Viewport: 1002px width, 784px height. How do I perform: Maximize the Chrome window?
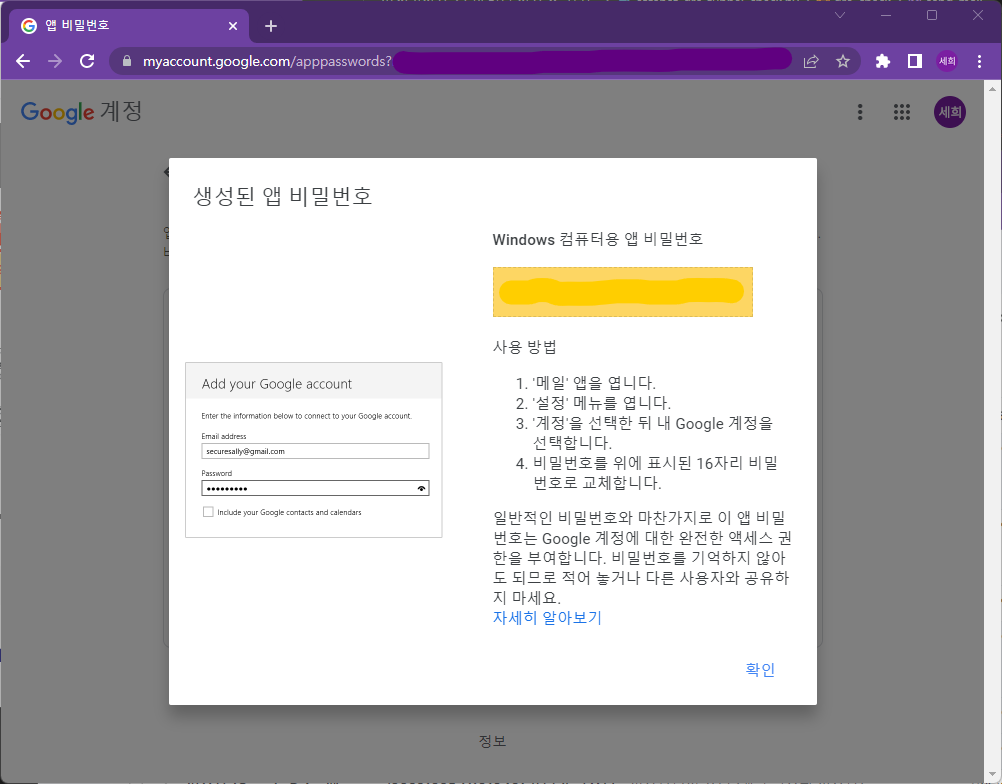pos(932,15)
